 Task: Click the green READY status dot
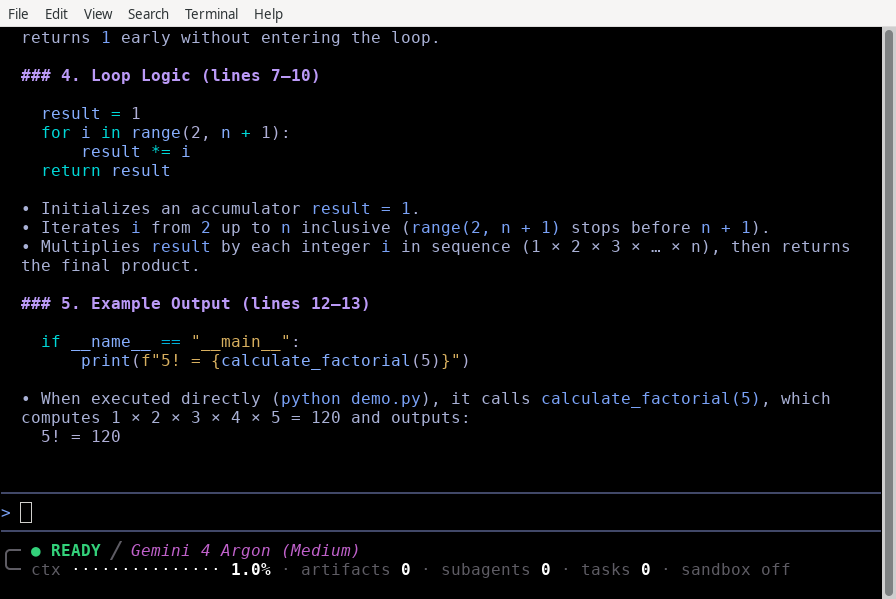click(x=35, y=551)
